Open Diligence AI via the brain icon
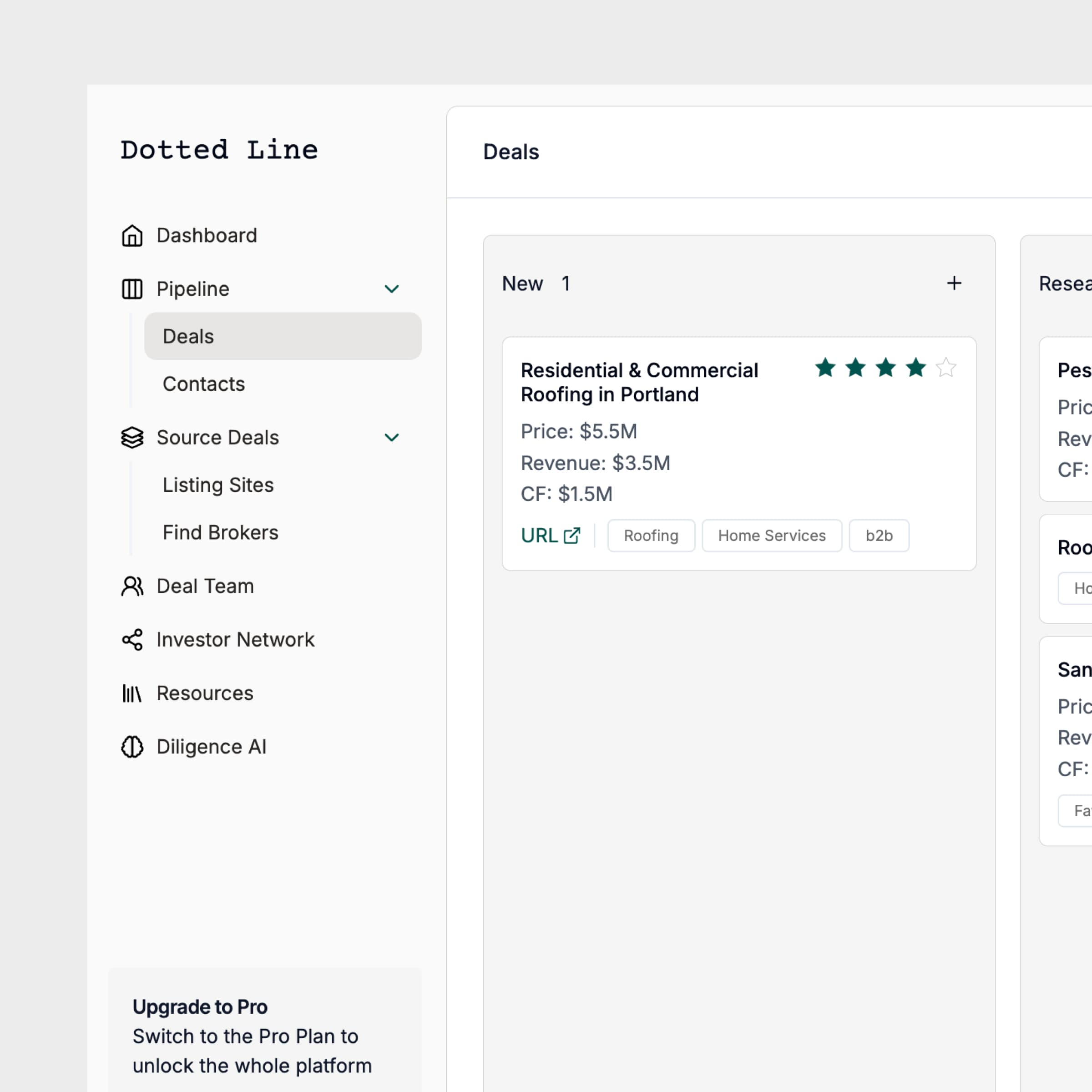Viewport: 1092px width, 1092px height. pos(131,747)
